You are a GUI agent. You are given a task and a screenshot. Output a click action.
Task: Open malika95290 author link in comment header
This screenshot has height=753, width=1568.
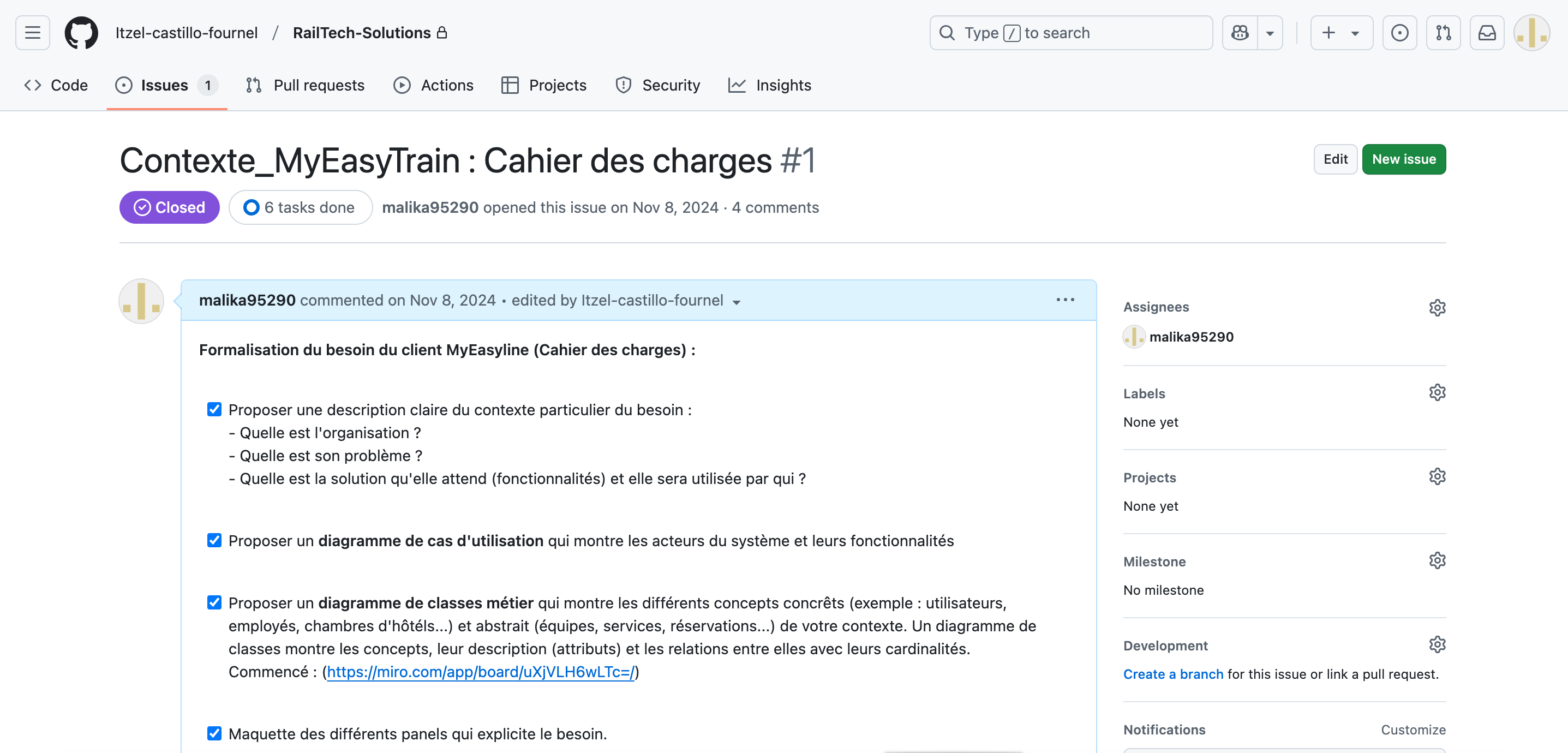click(x=247, y=300)
